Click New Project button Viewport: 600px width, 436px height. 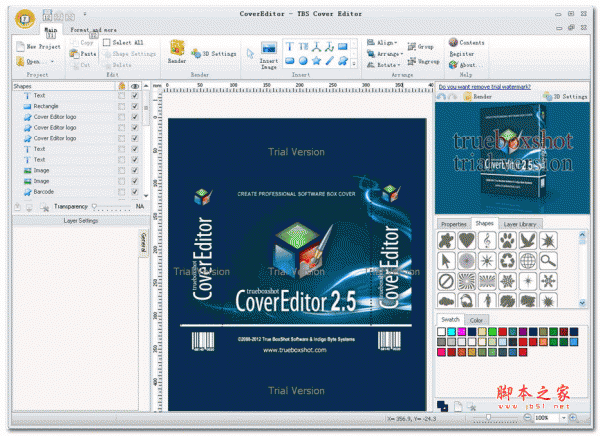[38, 47]
